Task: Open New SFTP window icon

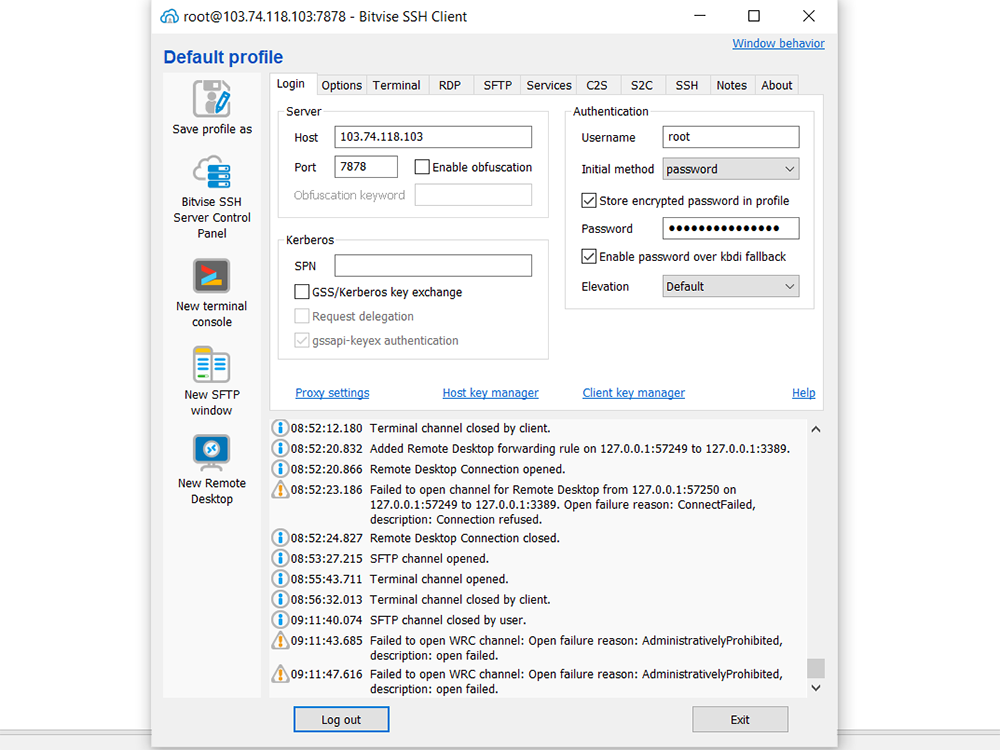Action: pyautogui.click(x=212, y=365)
